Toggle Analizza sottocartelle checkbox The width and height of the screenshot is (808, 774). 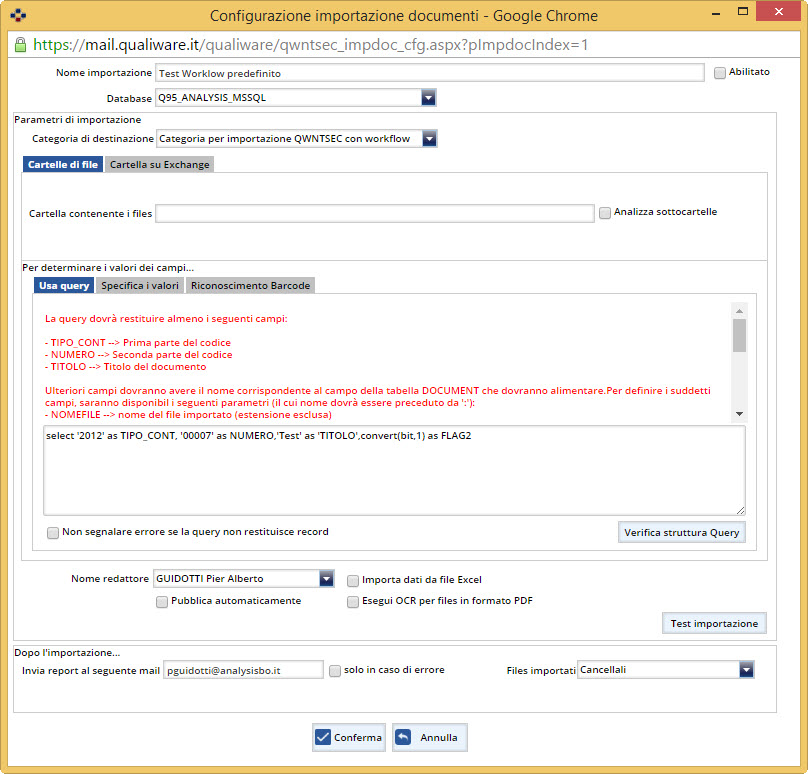[605, 212]
